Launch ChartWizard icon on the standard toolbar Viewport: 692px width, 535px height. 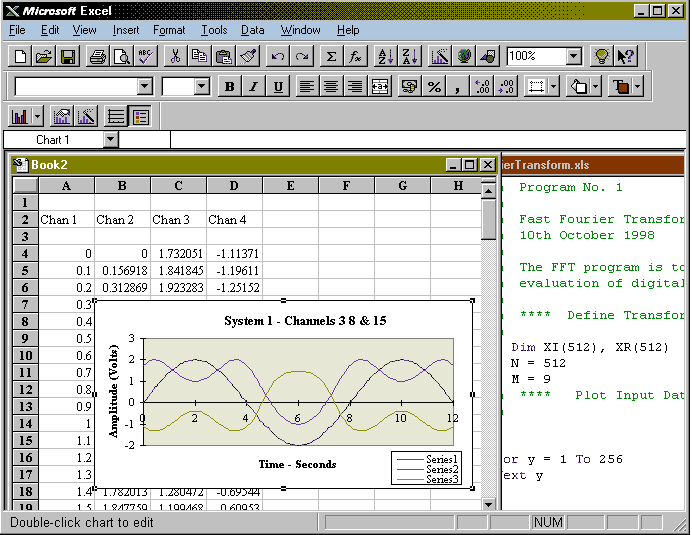440,57
